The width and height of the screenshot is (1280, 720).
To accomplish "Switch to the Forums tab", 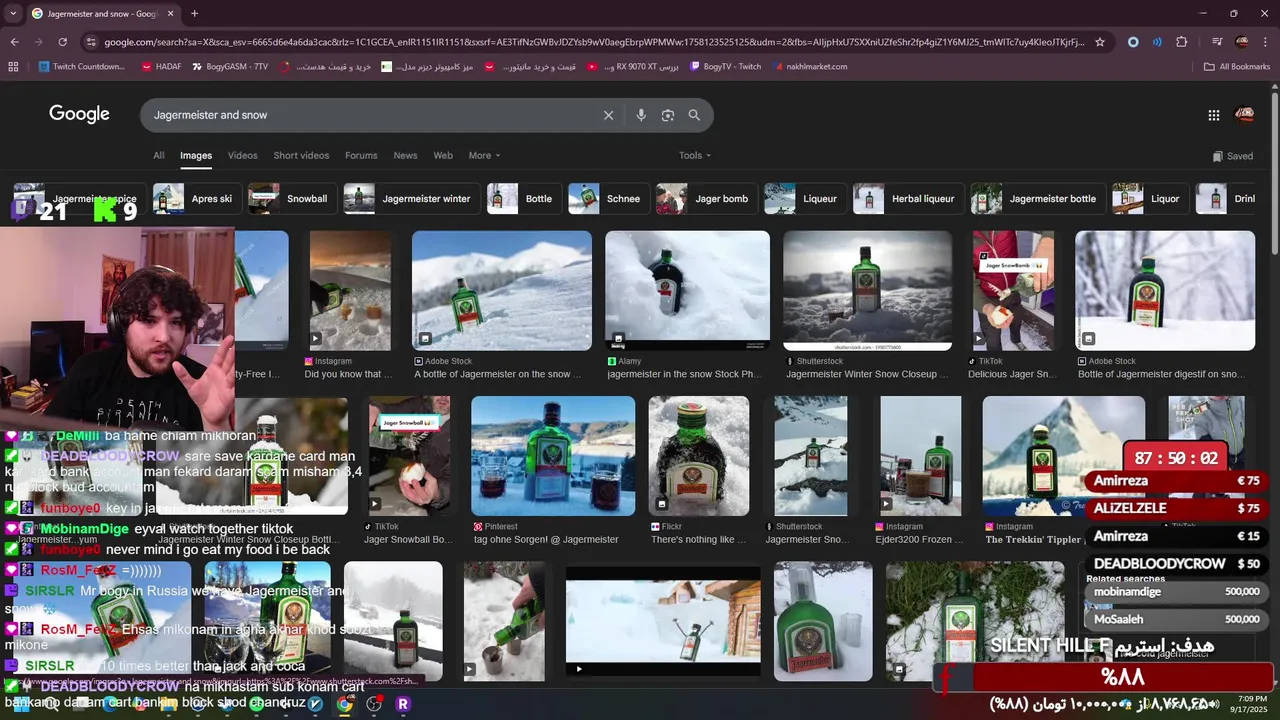I will click(361, 156).
